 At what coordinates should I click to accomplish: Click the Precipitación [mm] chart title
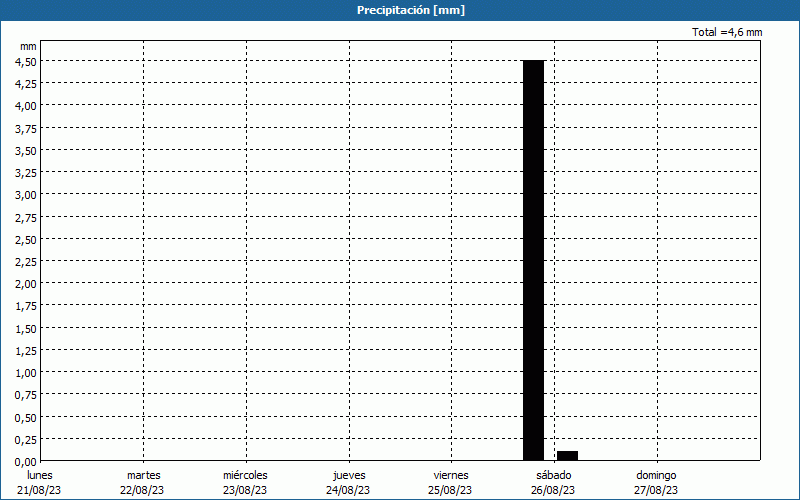click(x=411, y=10)
